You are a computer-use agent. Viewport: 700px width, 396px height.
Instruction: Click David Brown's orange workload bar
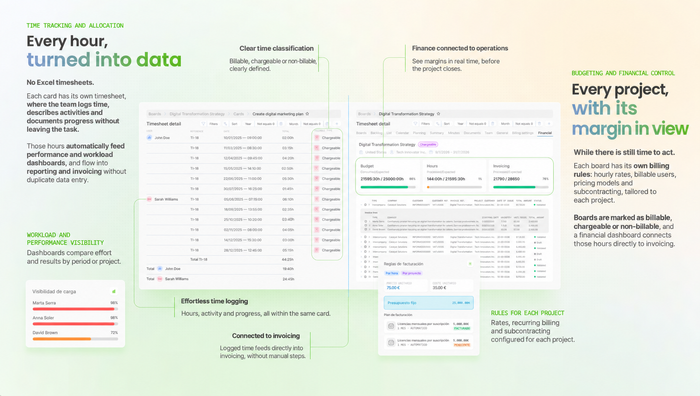(62, 339)
